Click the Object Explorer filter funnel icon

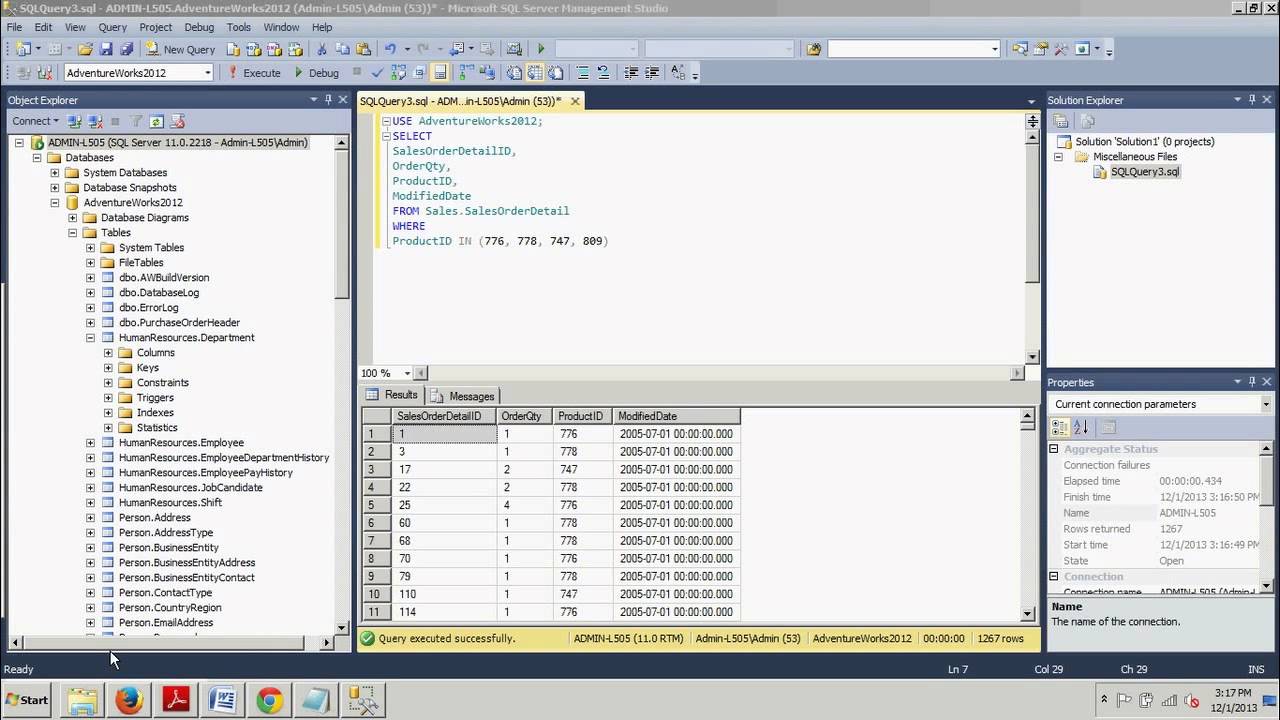(x=136, y=121)
